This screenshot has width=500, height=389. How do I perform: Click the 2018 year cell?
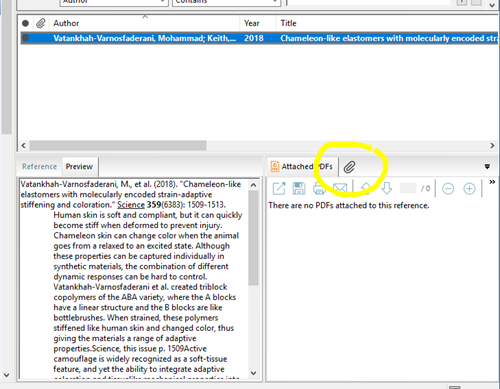coord(254,38)
